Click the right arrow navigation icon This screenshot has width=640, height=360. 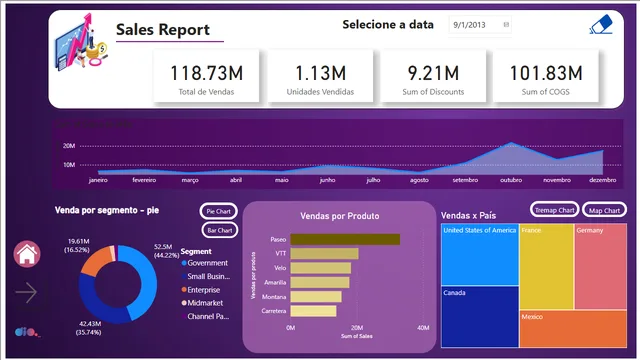(x=27, y=292)
